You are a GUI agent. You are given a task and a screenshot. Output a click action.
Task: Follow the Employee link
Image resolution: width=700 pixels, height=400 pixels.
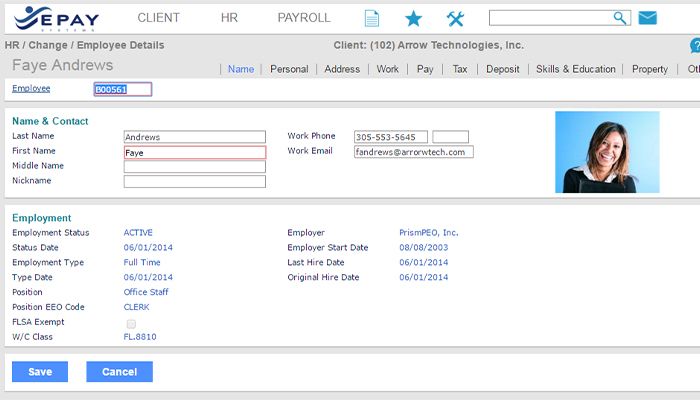(x=31, y=89)
